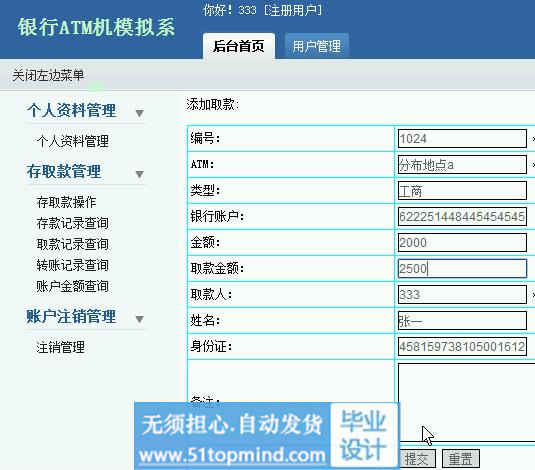
Task: Click the 身份证 number field
Action: [x=462, y=347]
